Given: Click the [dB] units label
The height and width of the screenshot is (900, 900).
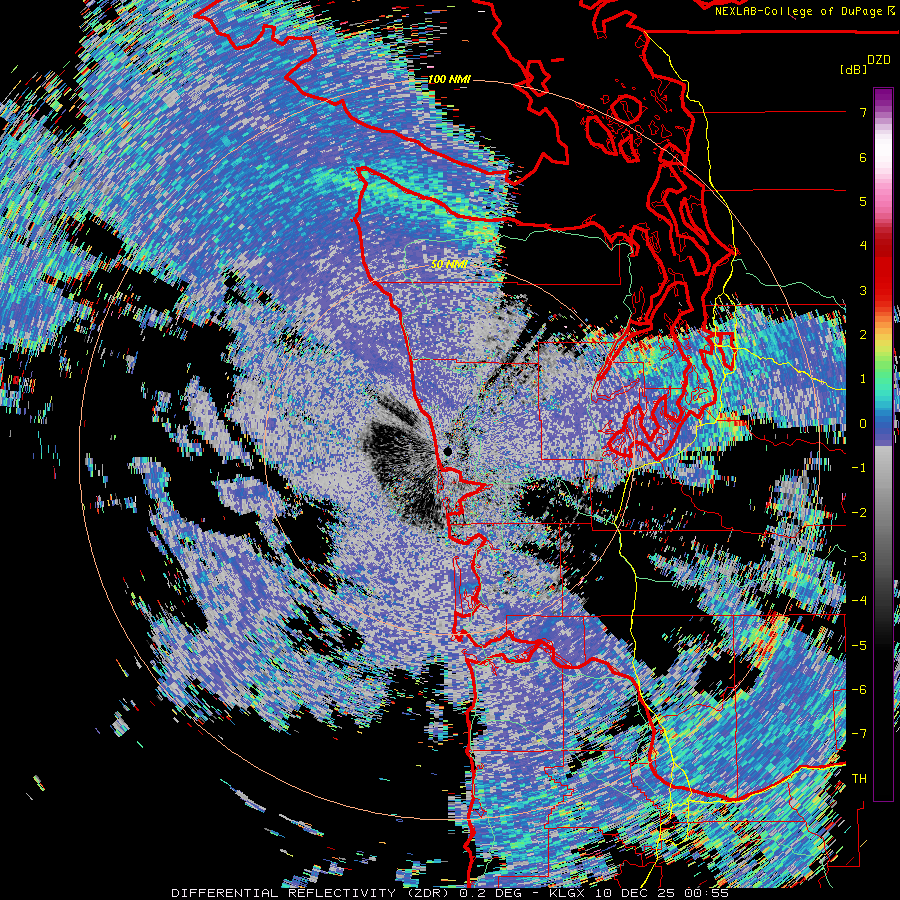Looking at the screenshot, I should point(853,69).
